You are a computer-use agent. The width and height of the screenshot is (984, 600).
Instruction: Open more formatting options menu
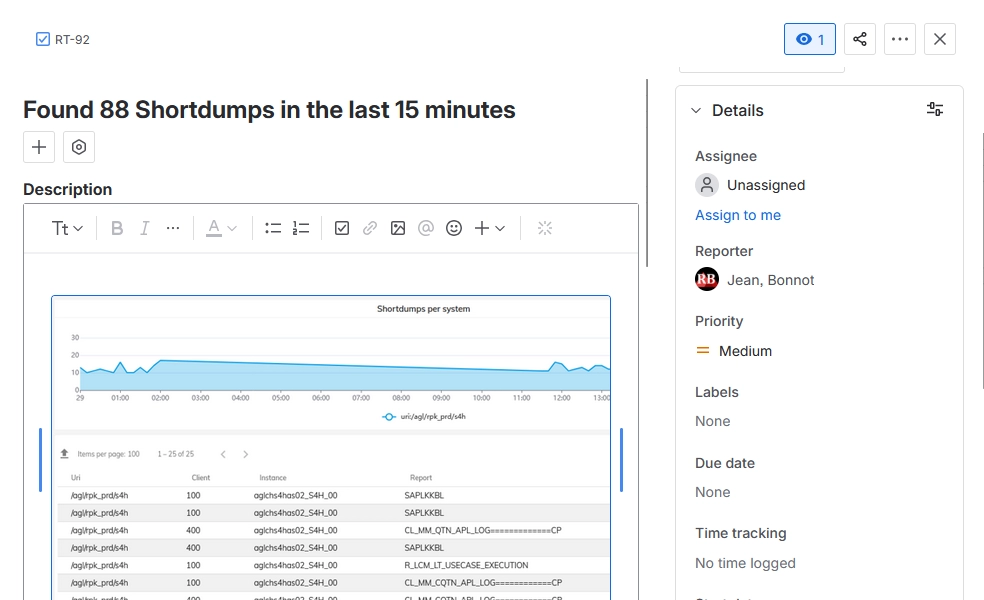click(x=172, y=228)
